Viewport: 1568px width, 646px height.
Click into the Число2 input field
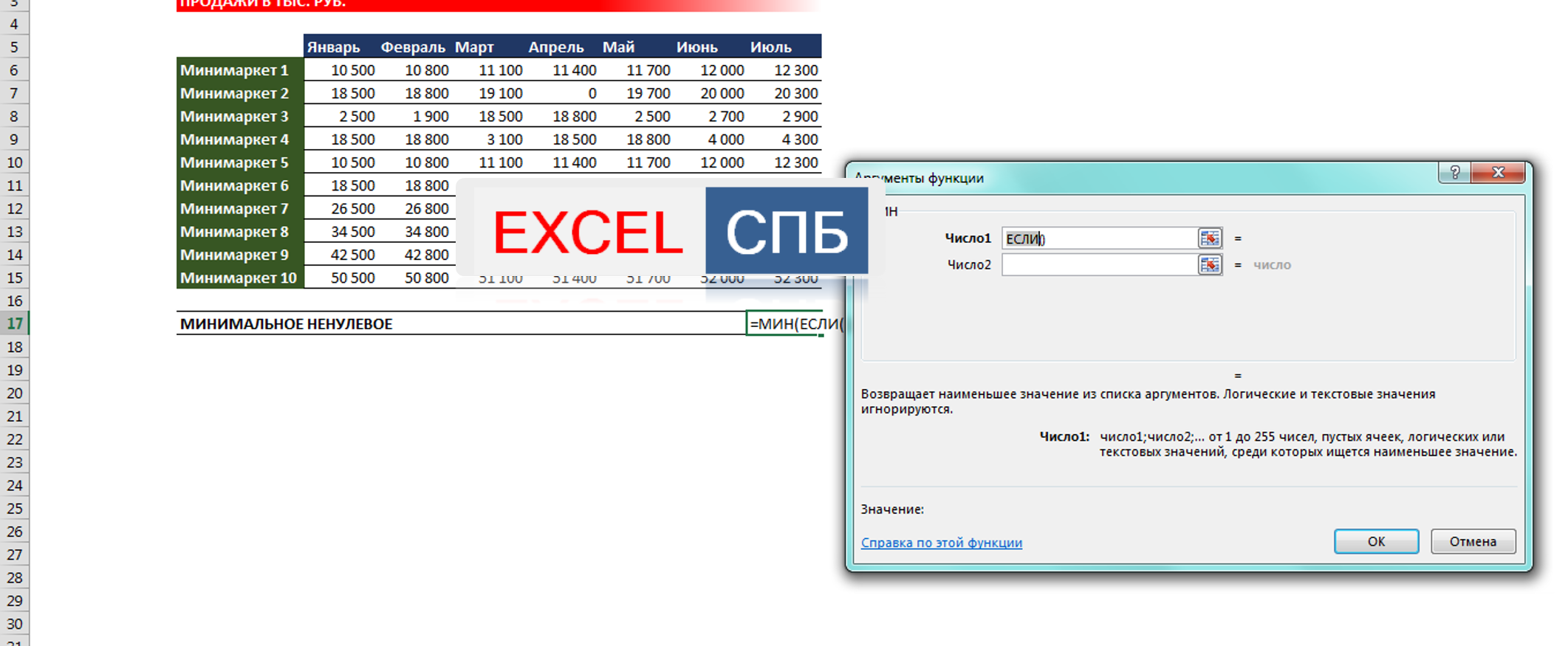1098,265
